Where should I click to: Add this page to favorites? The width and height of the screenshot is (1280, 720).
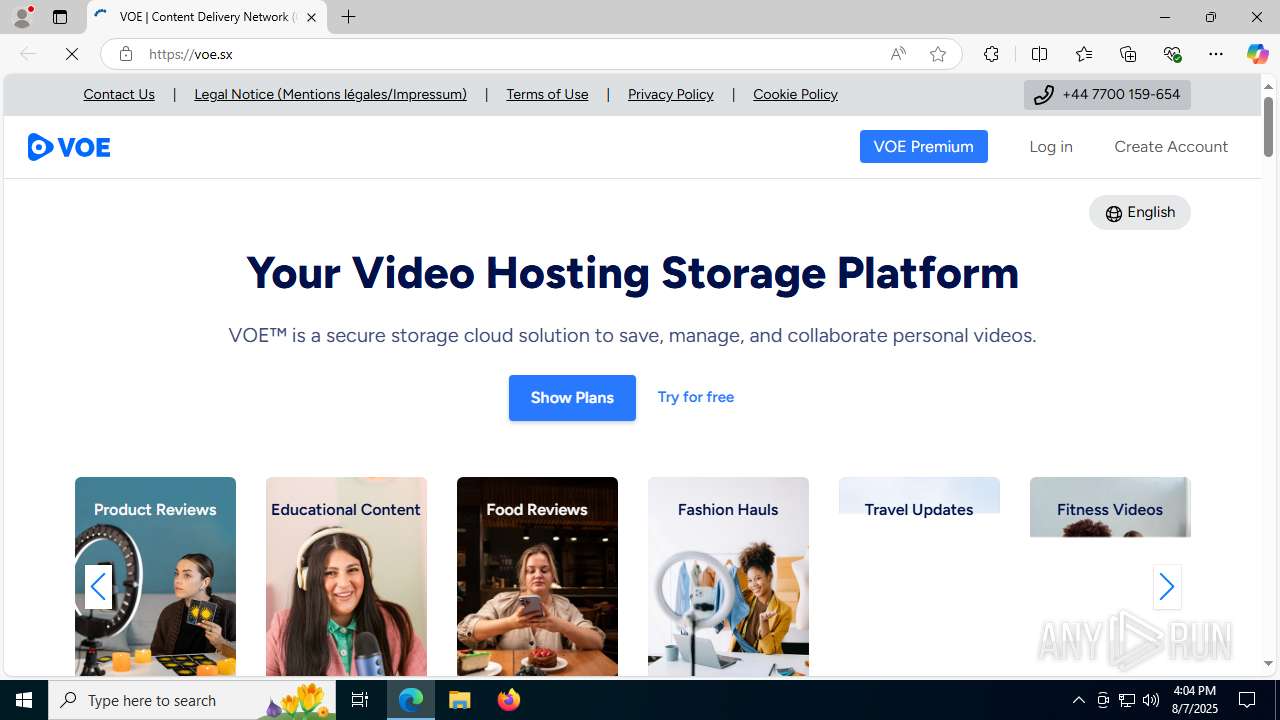[x=938, y=54]
